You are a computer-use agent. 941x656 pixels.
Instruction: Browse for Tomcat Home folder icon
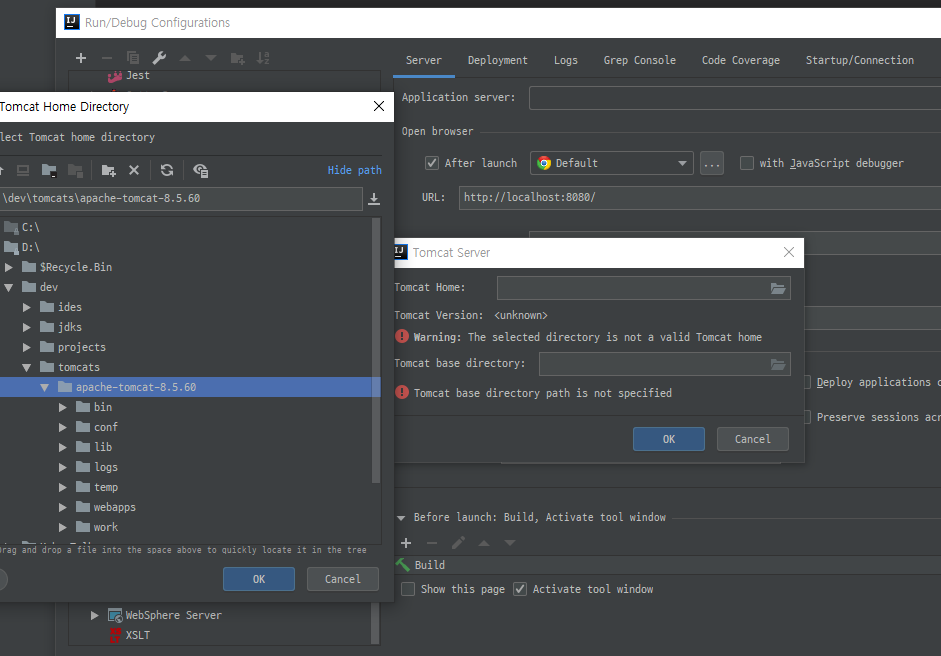778,289
